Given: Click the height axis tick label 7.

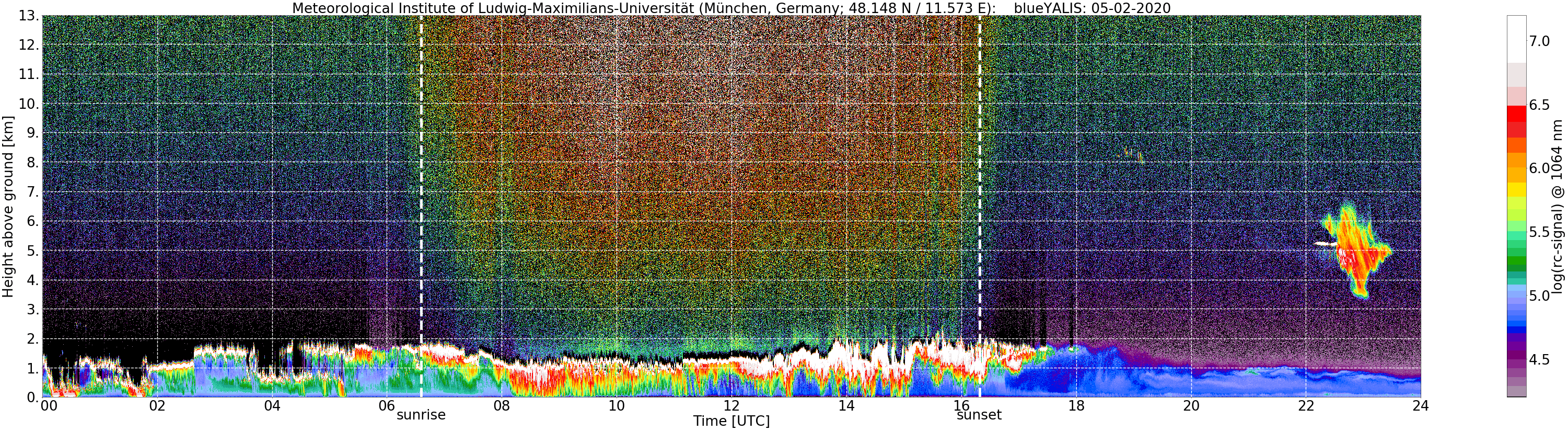Looking at the screenshot, I should pyautogui.click(x=33, y=192).
